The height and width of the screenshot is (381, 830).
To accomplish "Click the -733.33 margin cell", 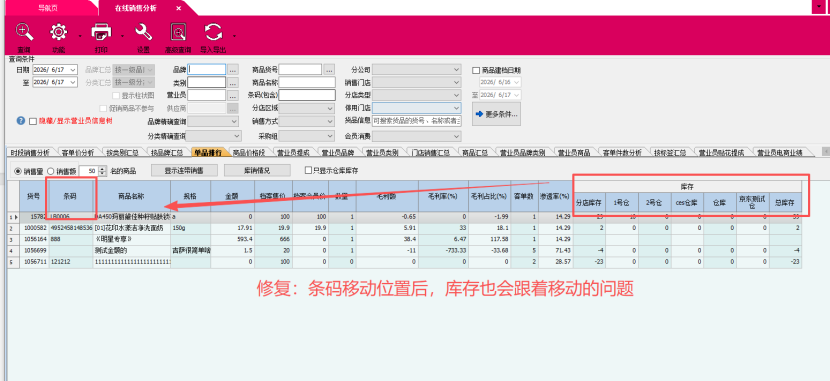I will pyautogui.click(x=443, y=250).
